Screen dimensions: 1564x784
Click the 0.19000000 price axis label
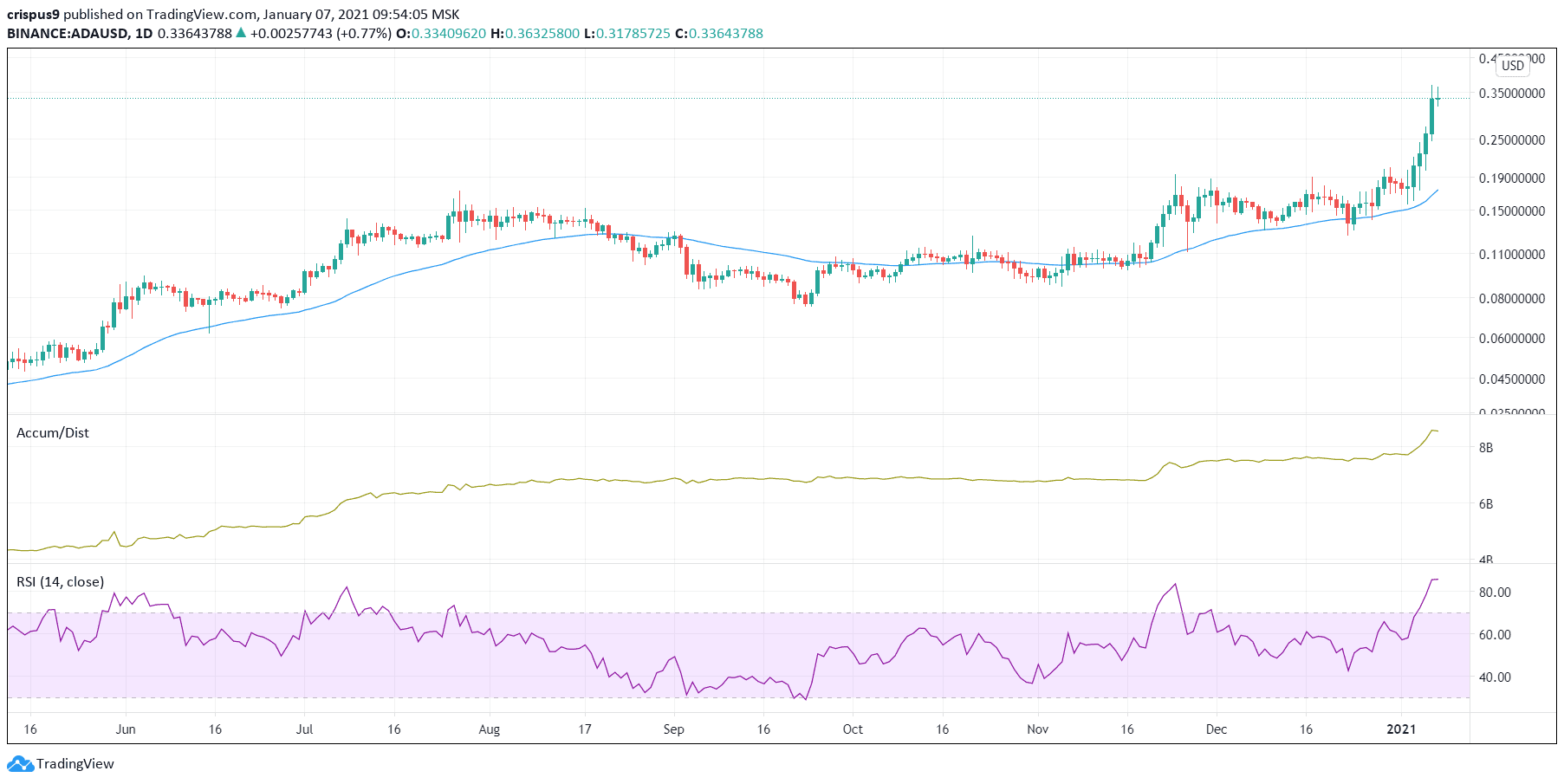1512,178
